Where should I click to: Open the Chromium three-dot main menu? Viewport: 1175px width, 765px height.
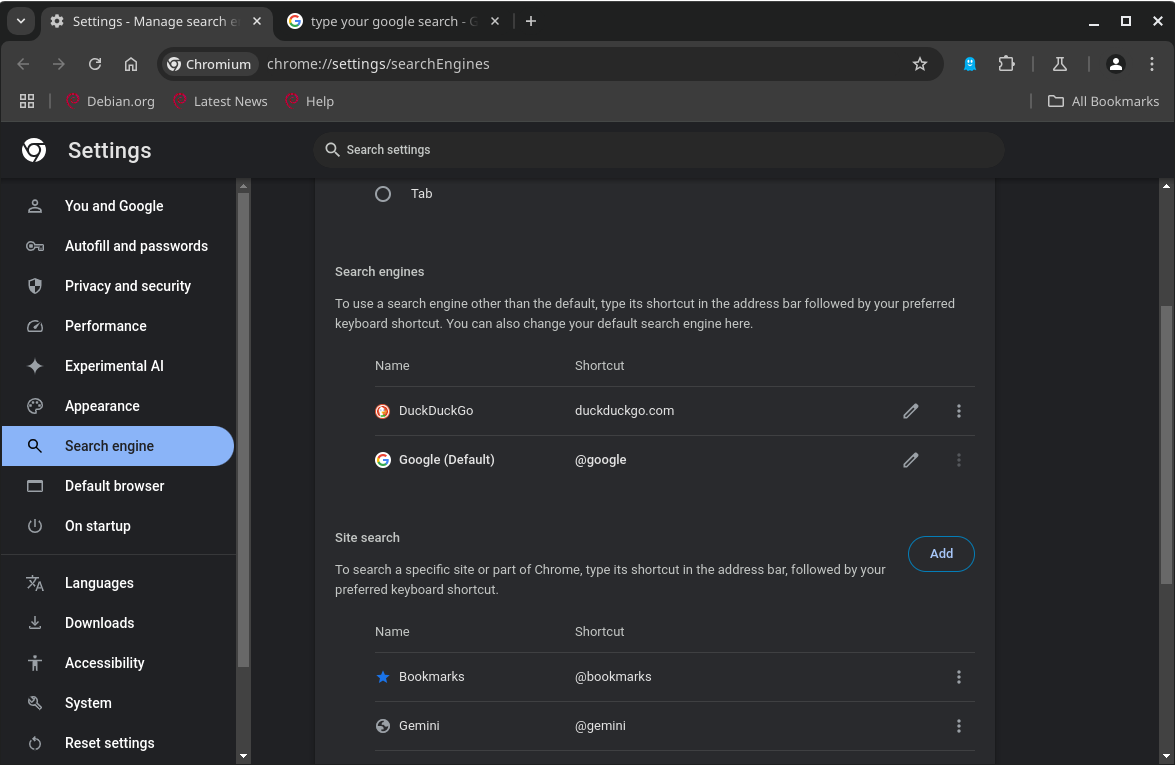1152,64
